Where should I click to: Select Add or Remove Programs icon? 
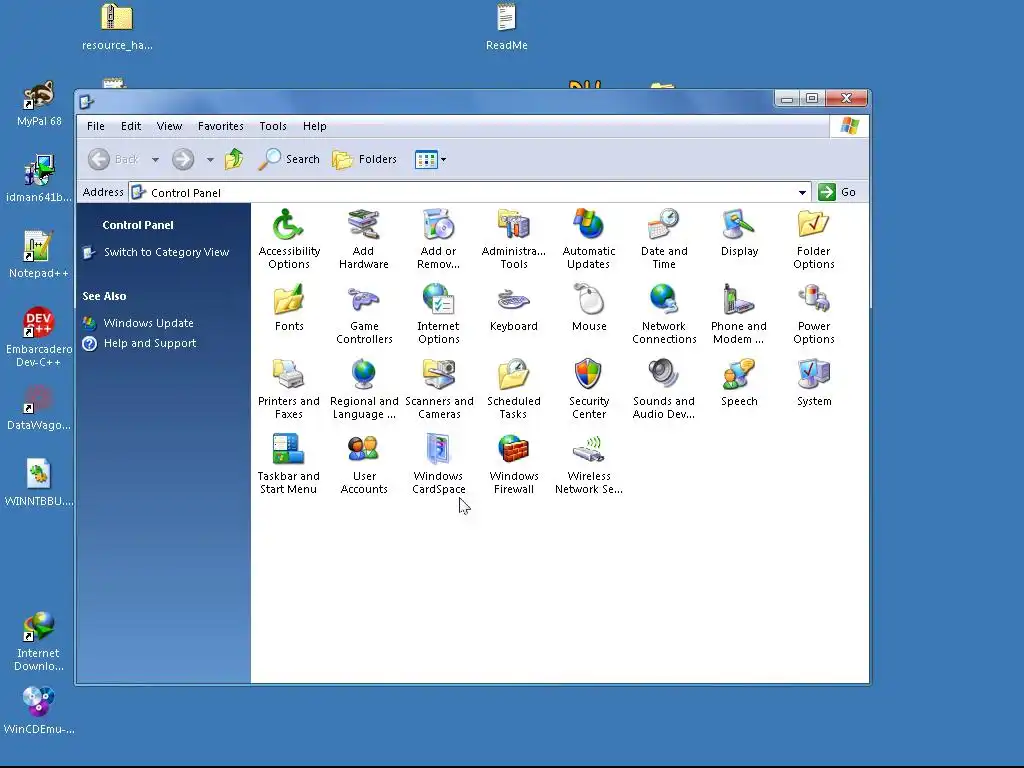(x=439, y=239)
